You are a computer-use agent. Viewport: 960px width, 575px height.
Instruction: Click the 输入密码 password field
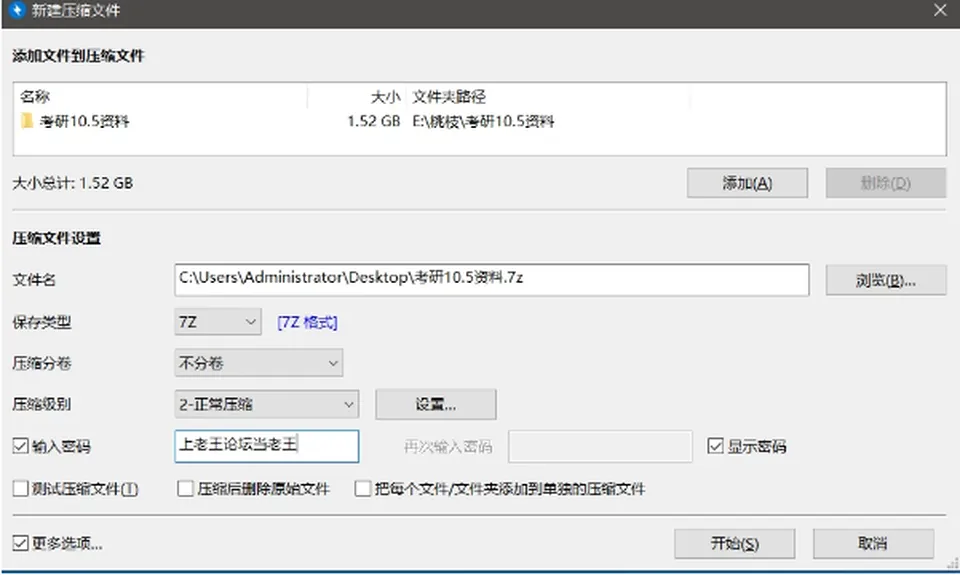click(266, 446)
